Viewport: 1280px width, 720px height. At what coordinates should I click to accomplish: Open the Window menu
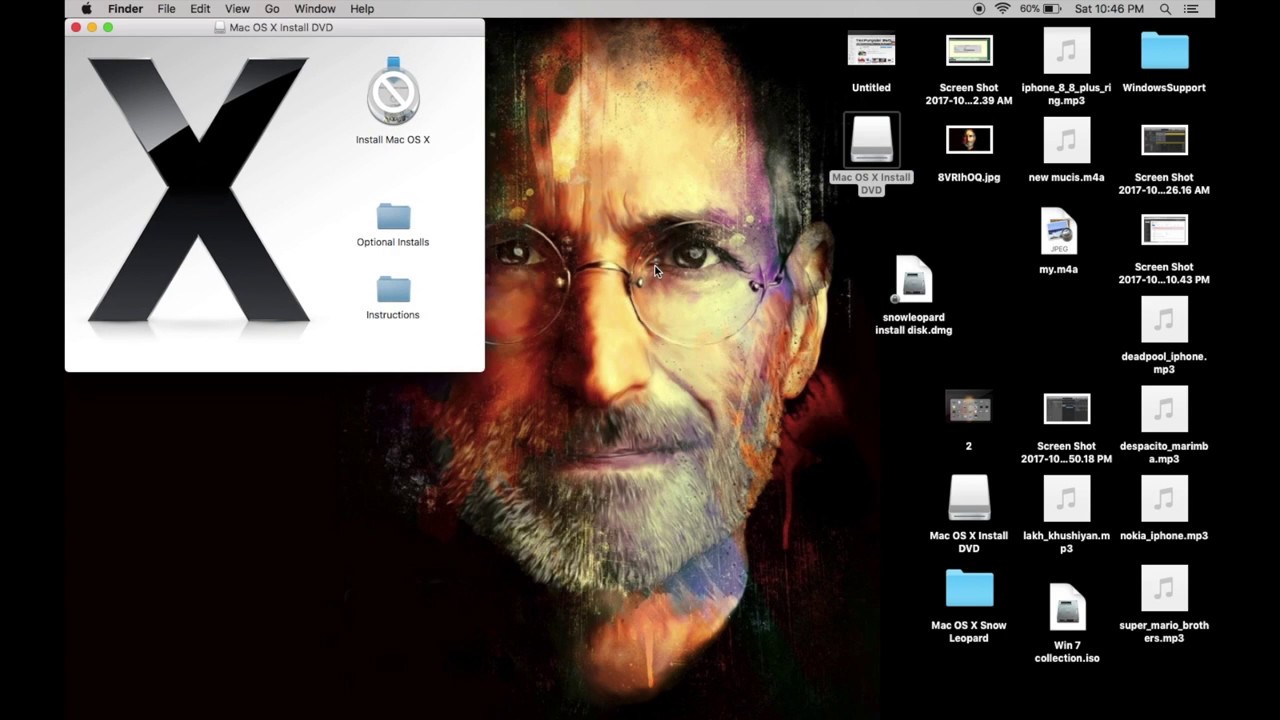(x=315, y=9)
